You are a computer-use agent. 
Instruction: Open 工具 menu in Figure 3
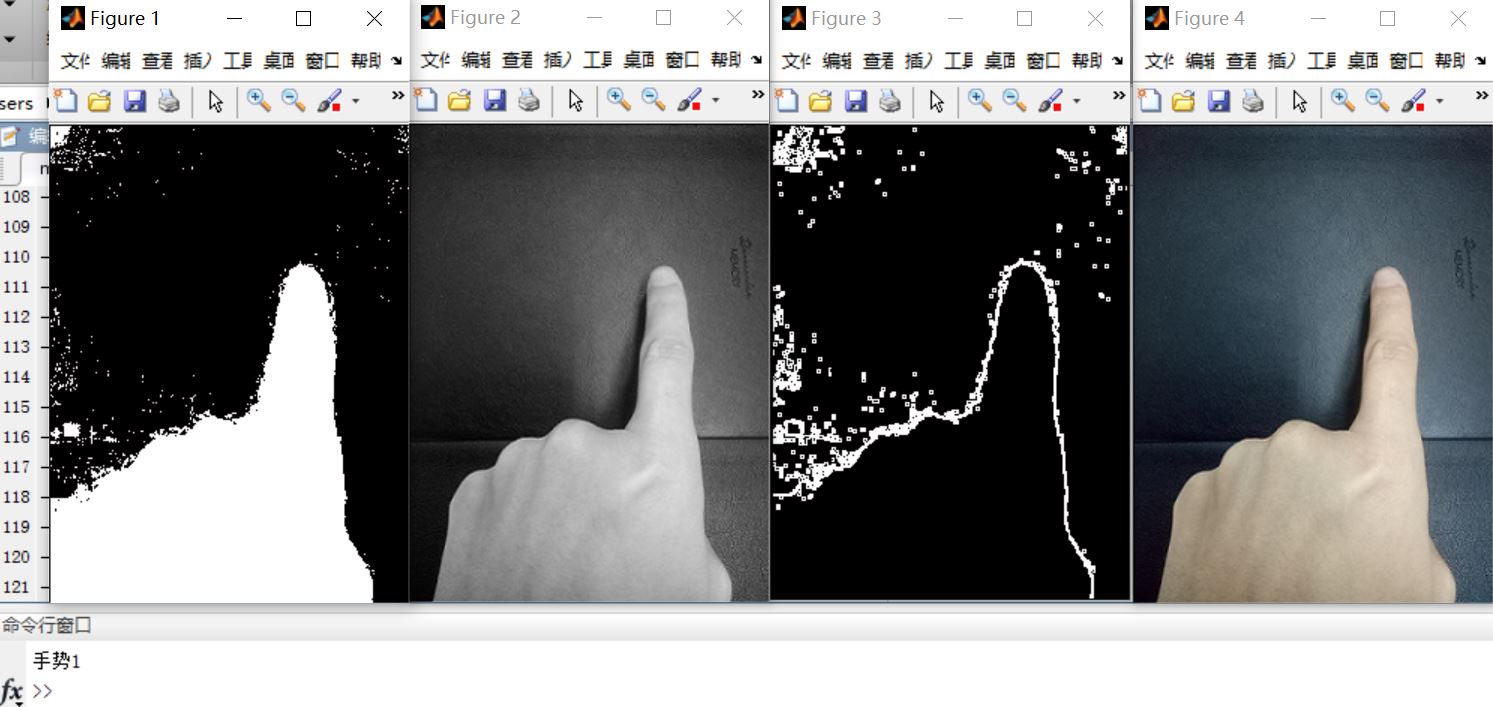959,61
